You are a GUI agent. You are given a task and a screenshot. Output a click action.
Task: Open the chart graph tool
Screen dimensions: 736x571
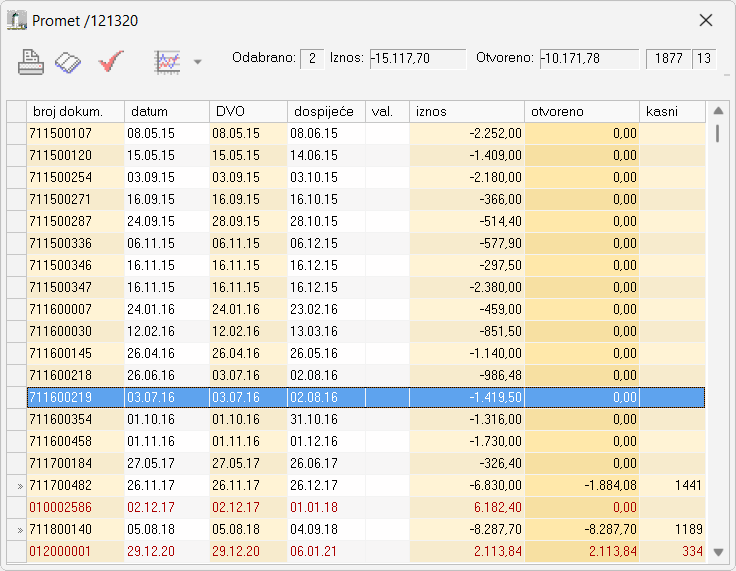[x=166, y=62]
